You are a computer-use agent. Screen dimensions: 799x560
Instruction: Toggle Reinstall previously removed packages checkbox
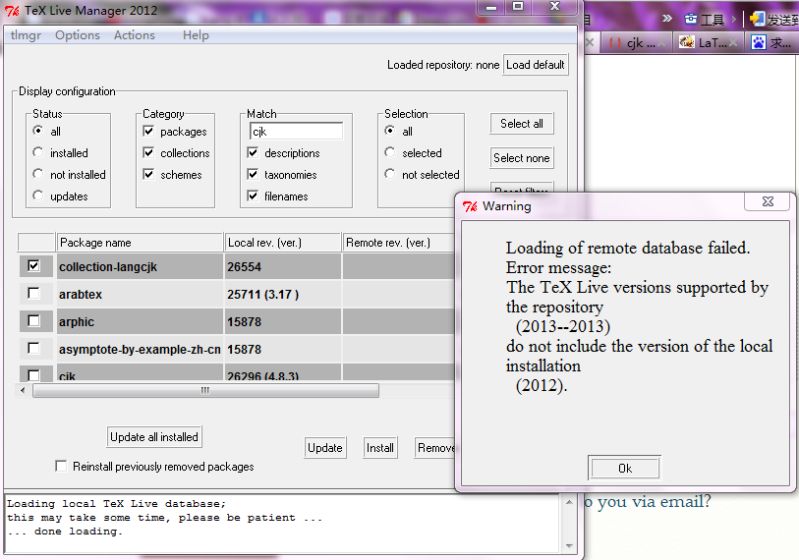click(61, 466)
